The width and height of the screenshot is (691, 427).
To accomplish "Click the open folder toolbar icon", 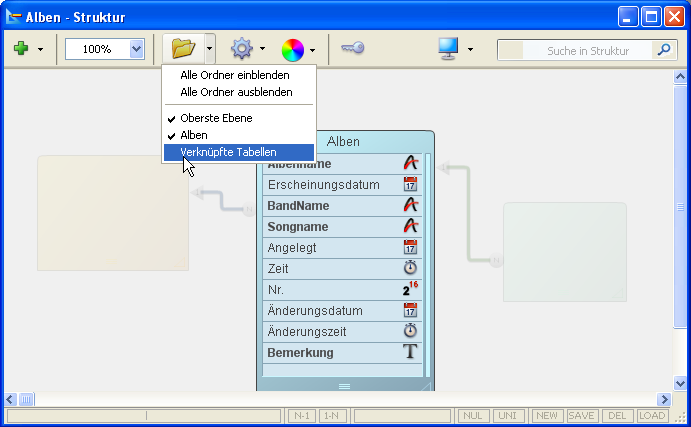I will pyautogui.click(x=183, y=48).
